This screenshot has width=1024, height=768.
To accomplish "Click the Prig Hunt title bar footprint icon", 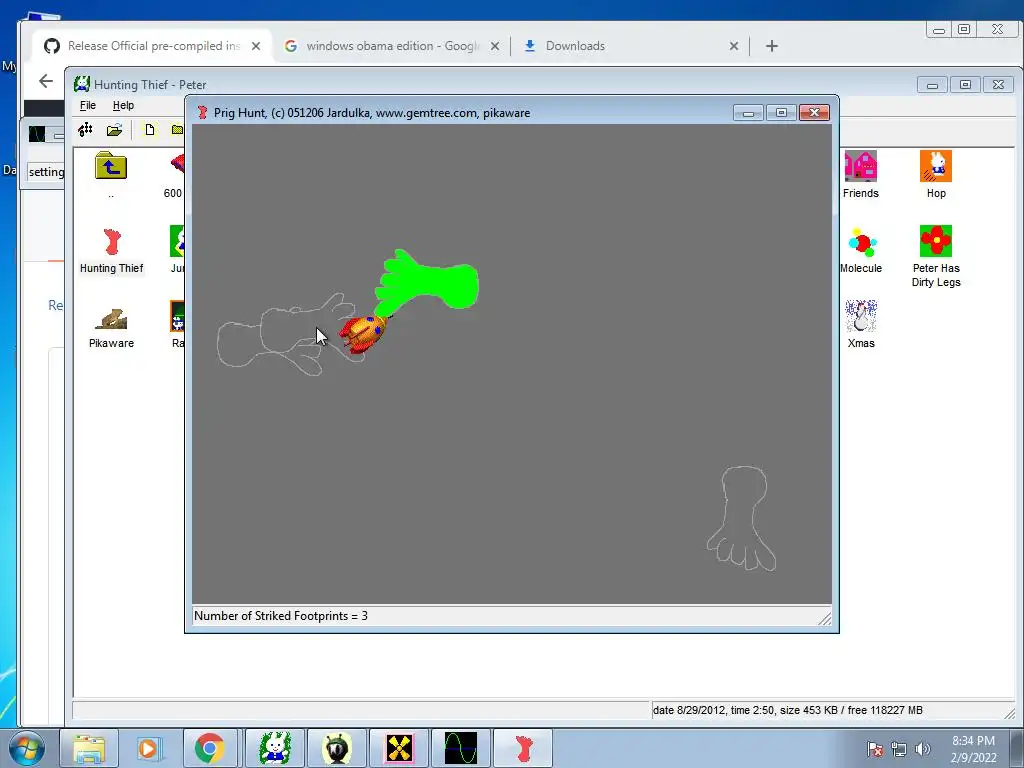I will coord(202,112).
